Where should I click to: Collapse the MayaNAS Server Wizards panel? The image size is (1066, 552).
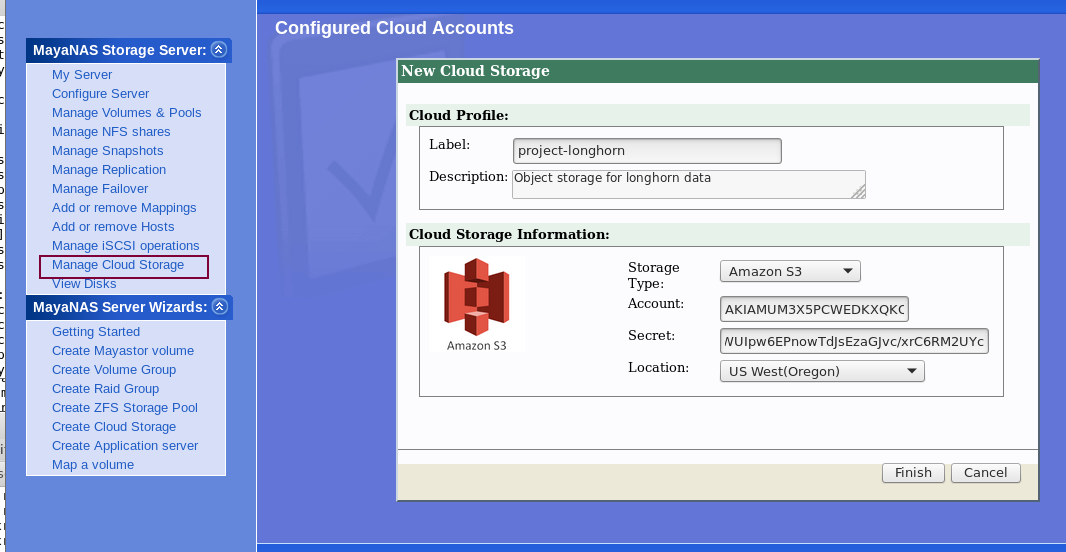(220, 307)
